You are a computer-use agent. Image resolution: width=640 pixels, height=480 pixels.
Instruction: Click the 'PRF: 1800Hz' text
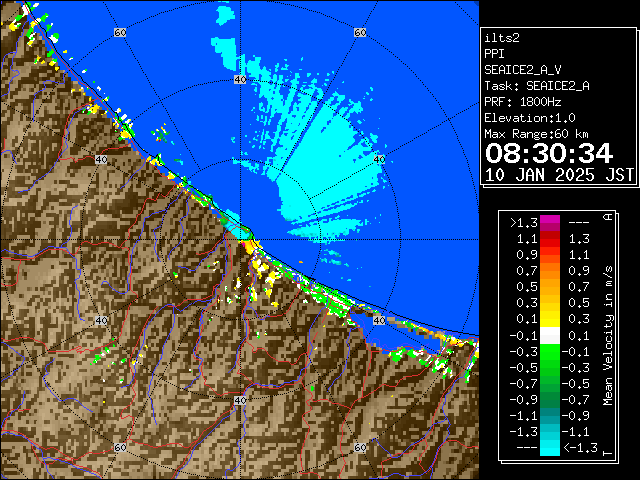(x=523, y=102)
